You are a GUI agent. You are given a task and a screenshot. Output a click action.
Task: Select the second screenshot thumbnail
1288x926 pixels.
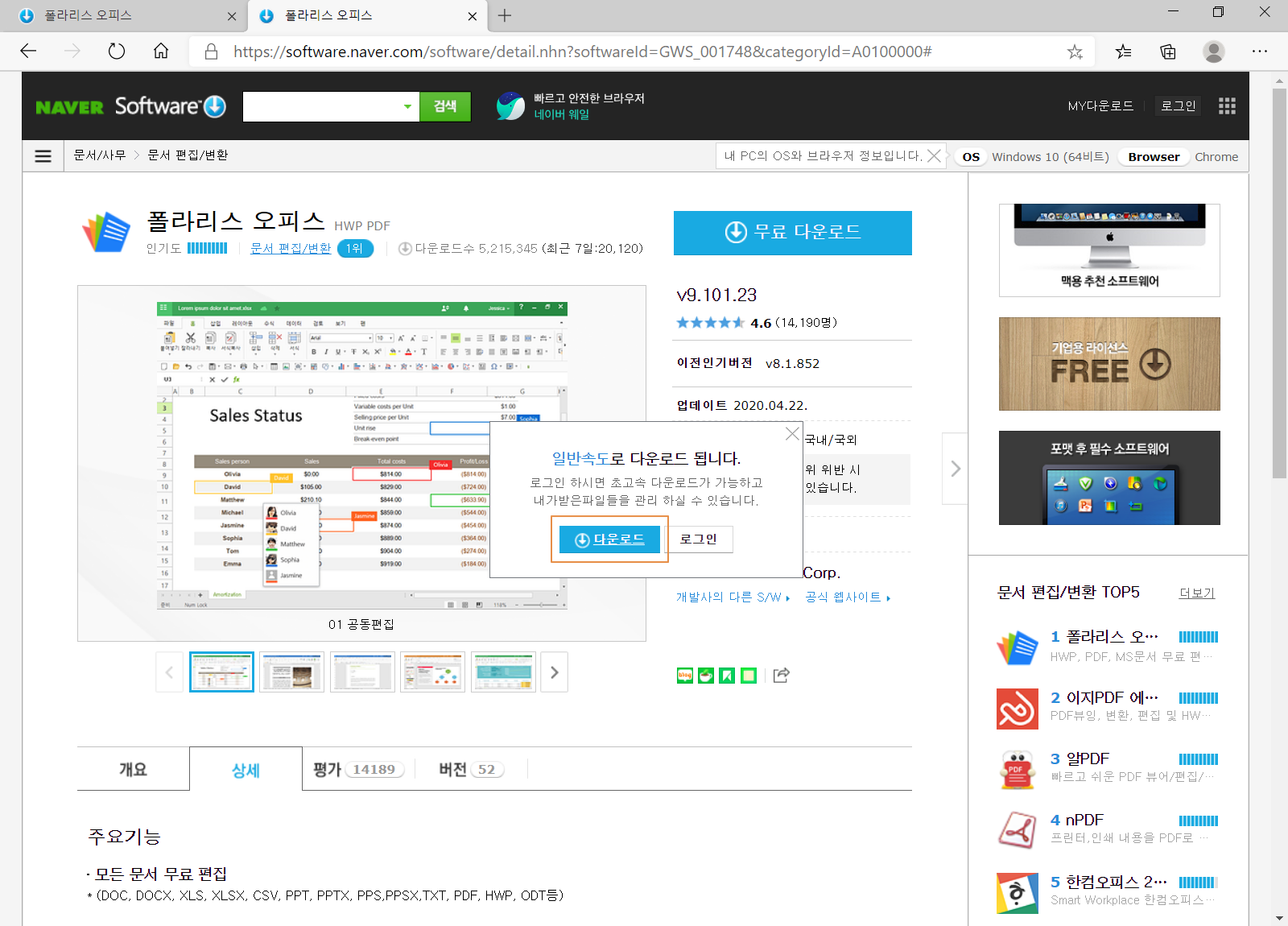[291, 672]
